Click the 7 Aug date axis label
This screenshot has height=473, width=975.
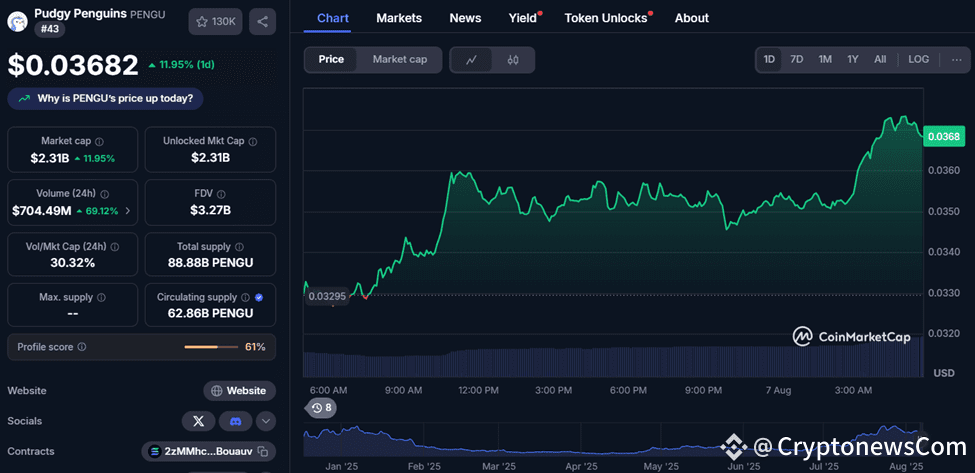click(778, 390)
